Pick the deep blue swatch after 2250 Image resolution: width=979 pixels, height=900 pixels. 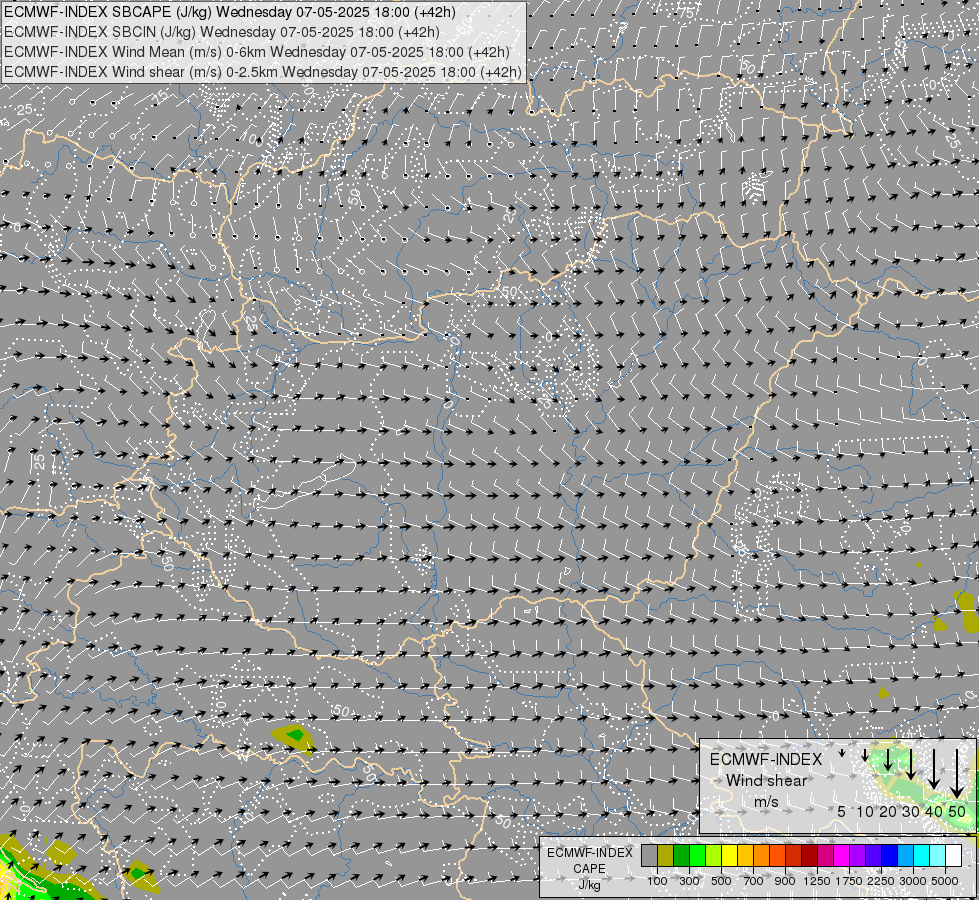[x=890, y=855]
